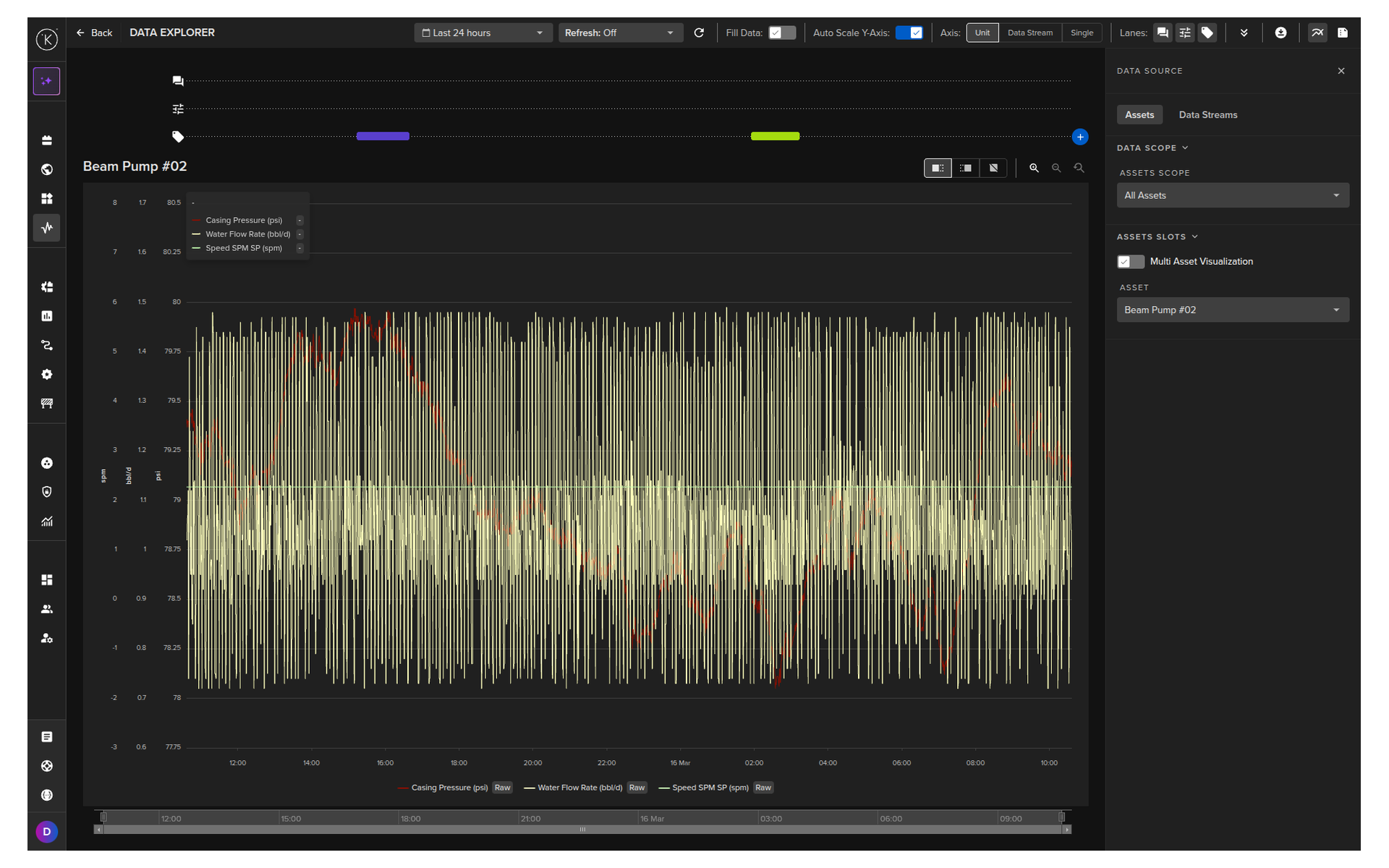Toggle the Auto Scale Y-Axis switch
Screen dimensions: 1389x868
pyautogui.click(x=909, y=33)
